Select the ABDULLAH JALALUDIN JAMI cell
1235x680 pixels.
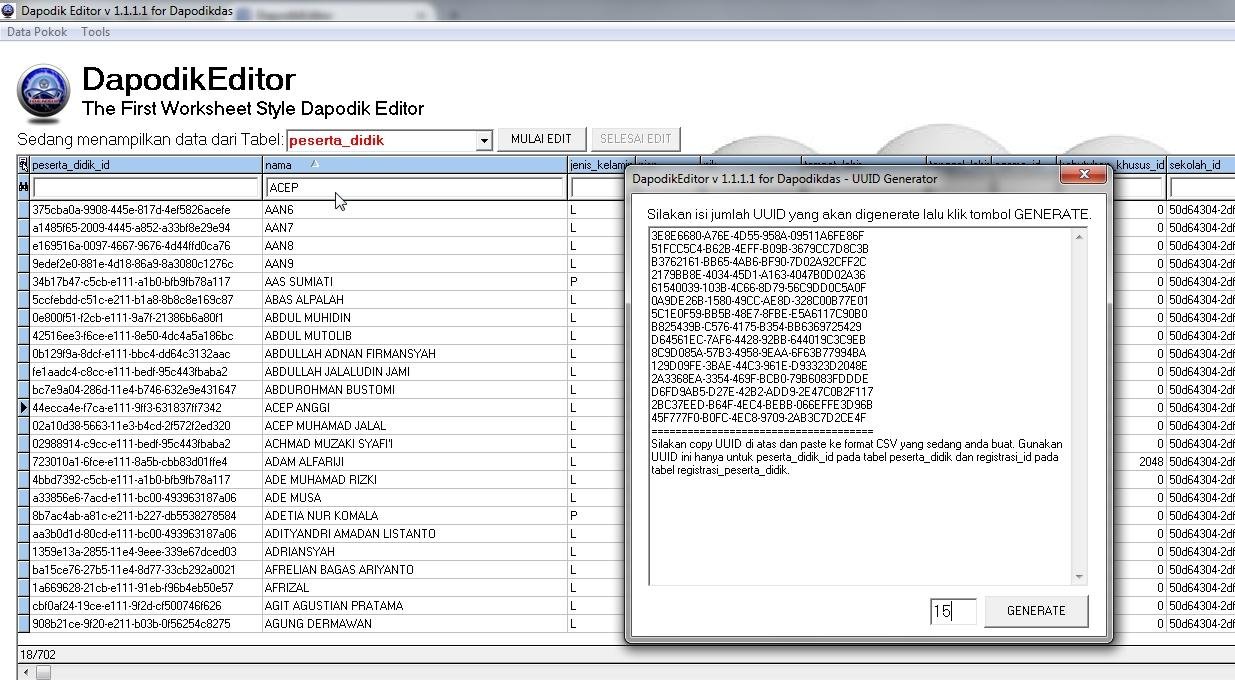415,372
